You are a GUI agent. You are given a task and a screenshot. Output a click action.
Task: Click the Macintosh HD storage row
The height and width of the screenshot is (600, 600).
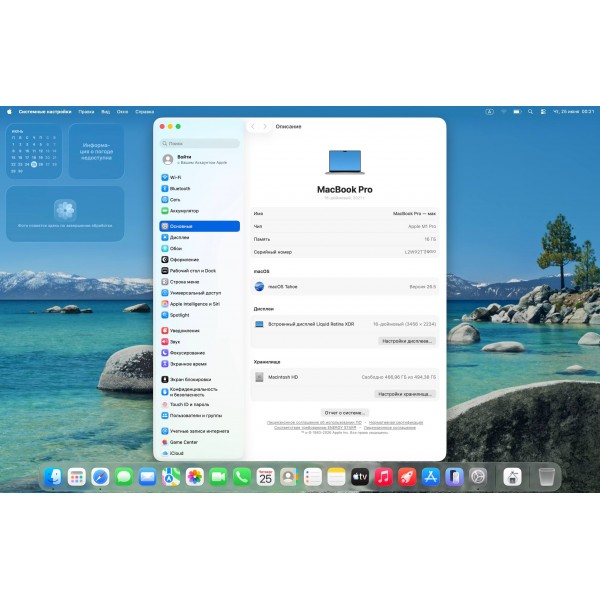[344, 377]
